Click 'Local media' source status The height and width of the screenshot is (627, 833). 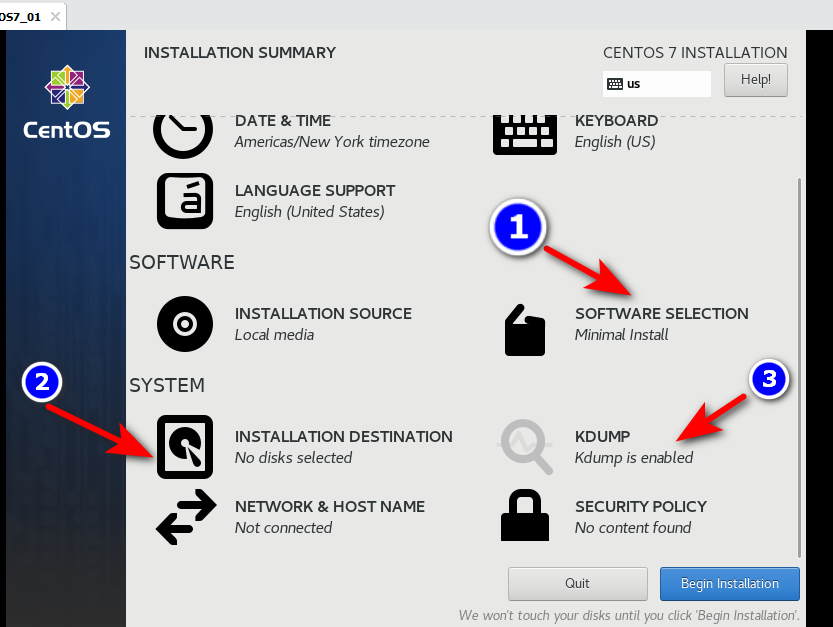[274, 335]
